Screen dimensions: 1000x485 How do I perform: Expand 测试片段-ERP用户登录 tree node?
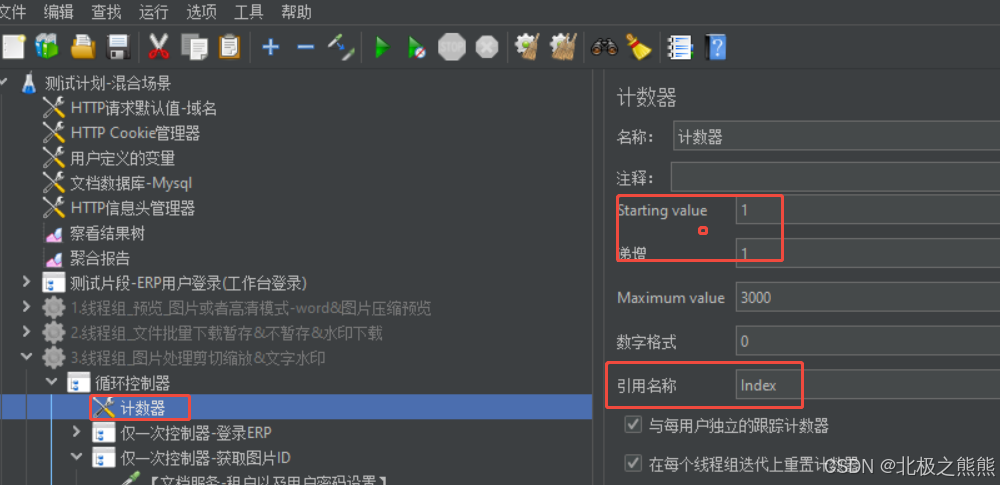click(x=26, y=281)
